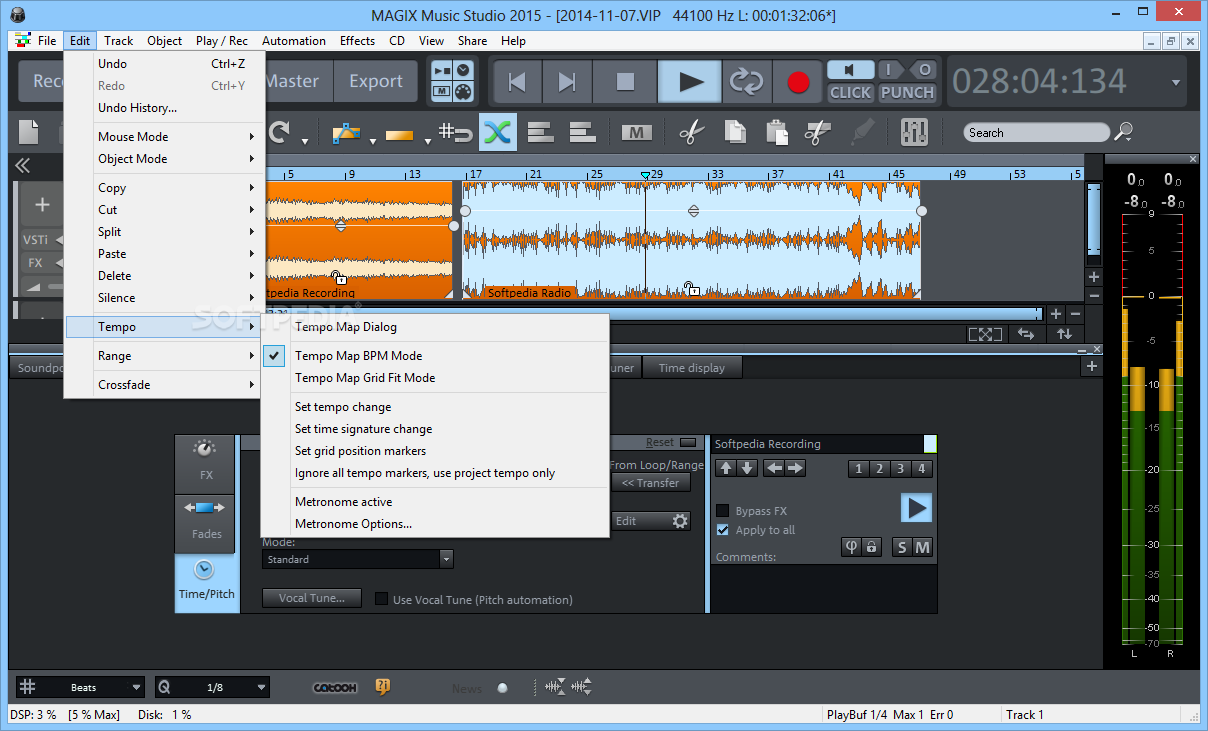The image size is (1208, 731).
Task: Click the Catooh logo icon
Action: (x=335, y=688)
